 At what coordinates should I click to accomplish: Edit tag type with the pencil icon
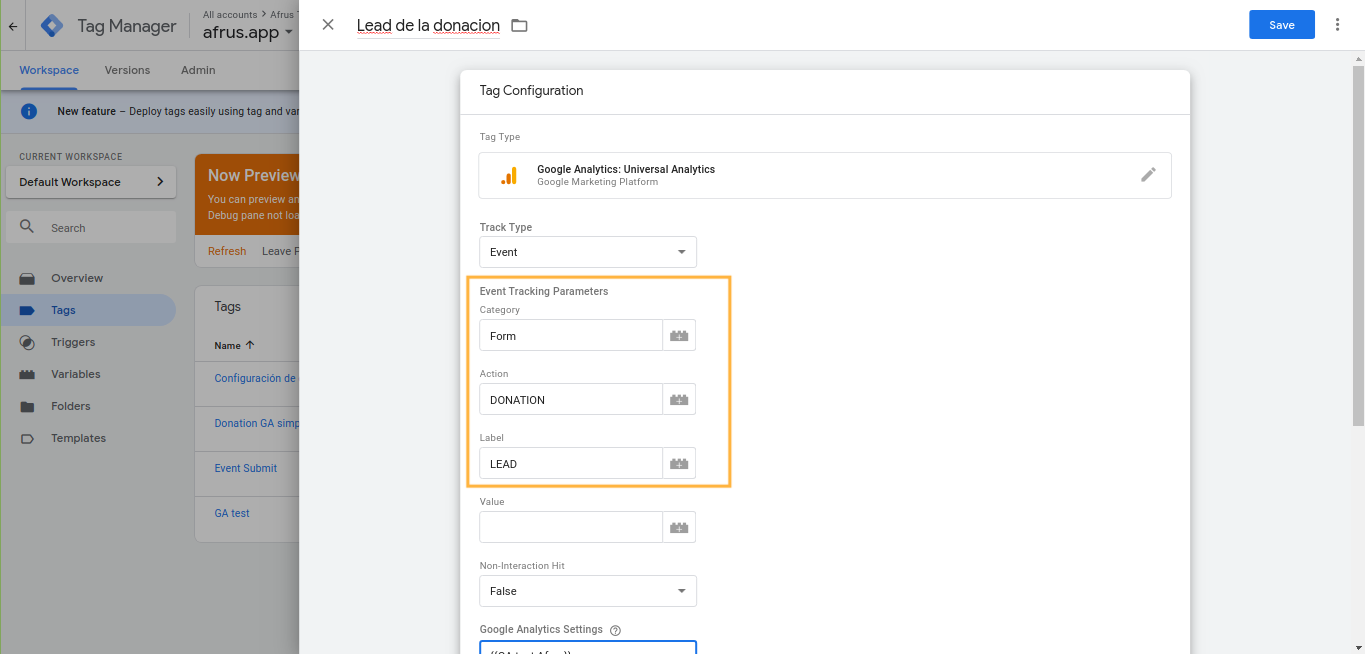tap(1148, 175)
